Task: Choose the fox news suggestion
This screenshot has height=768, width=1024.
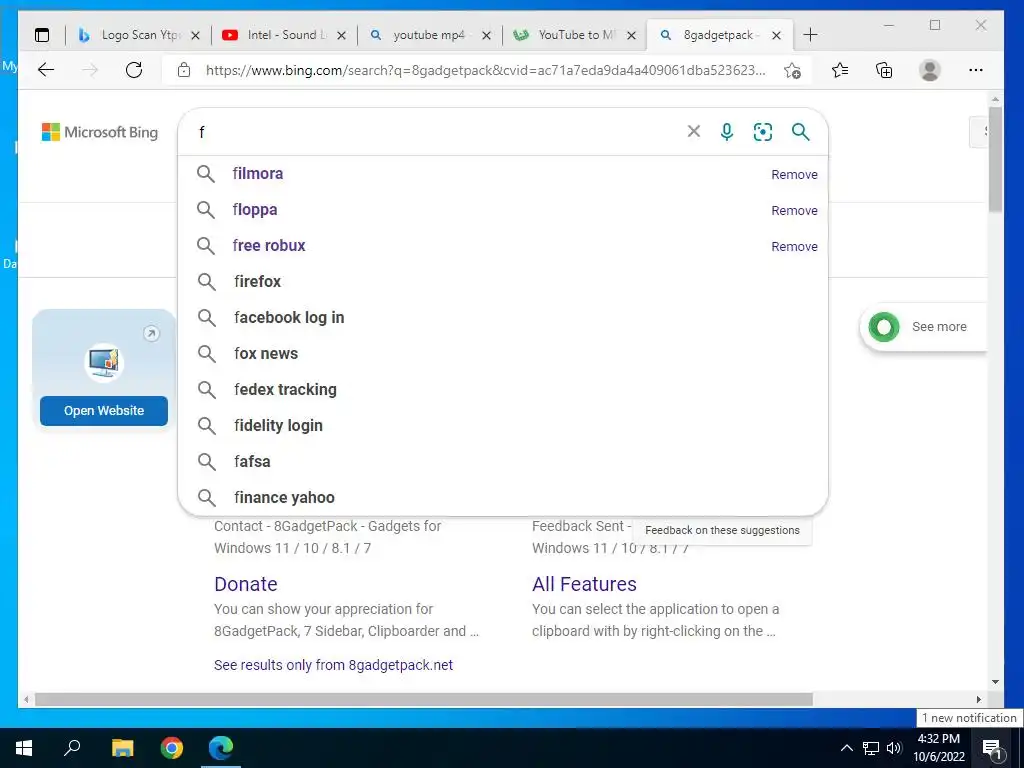Action: (503, 353)
